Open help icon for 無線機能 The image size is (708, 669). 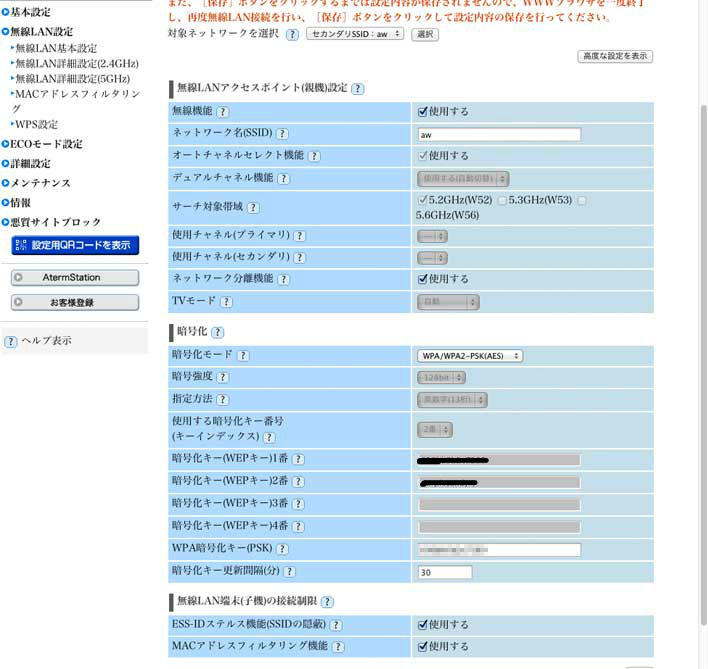point(223,112)
